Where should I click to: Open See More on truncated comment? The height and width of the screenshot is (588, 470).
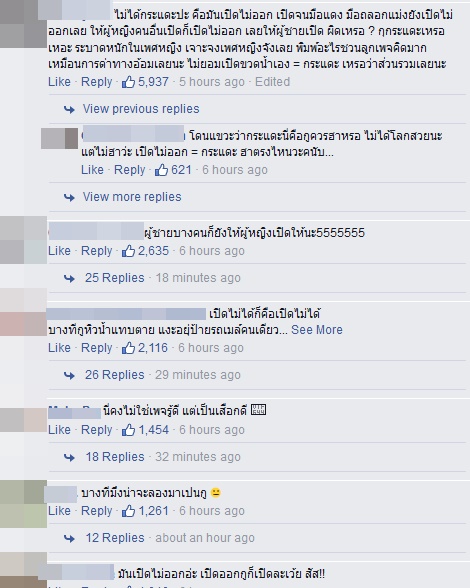tap(317, 330)
